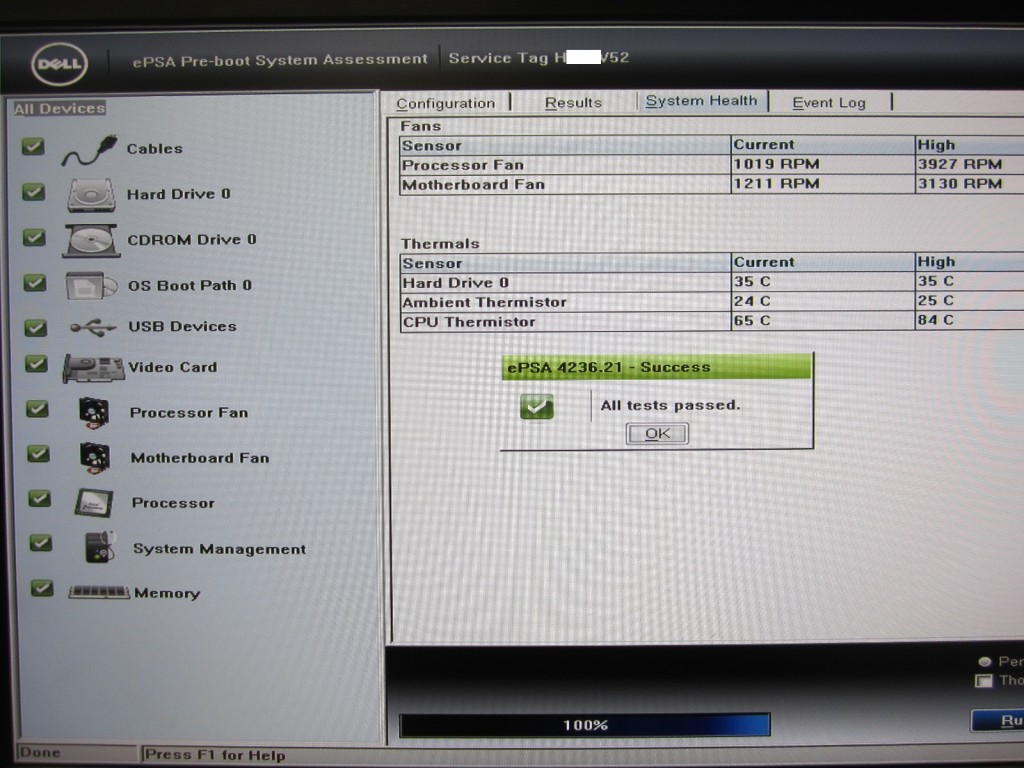Screen dimensions: 1024x768
Task: Toggle the Hard Drive 0 checkbox
Action: [x=33, y=192]
